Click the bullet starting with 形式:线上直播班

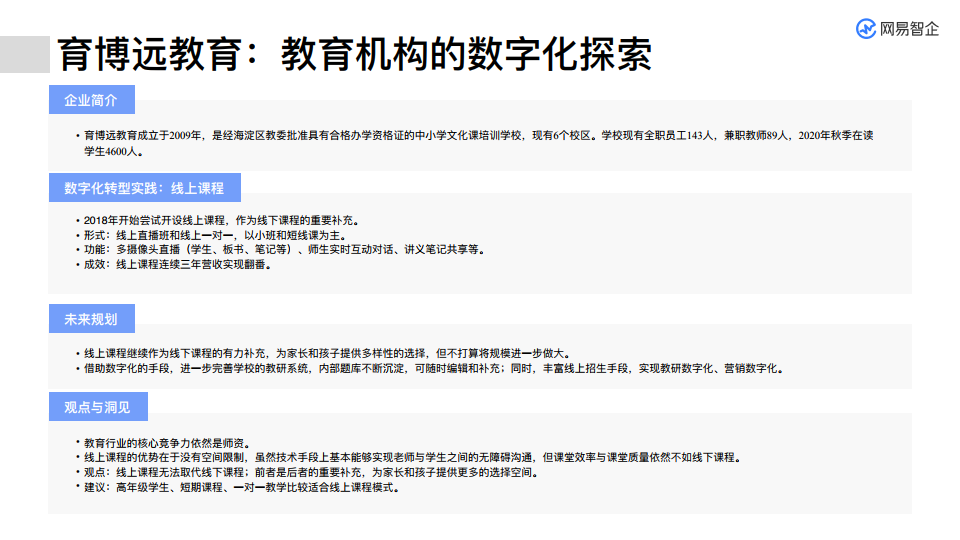pos(230,235)
